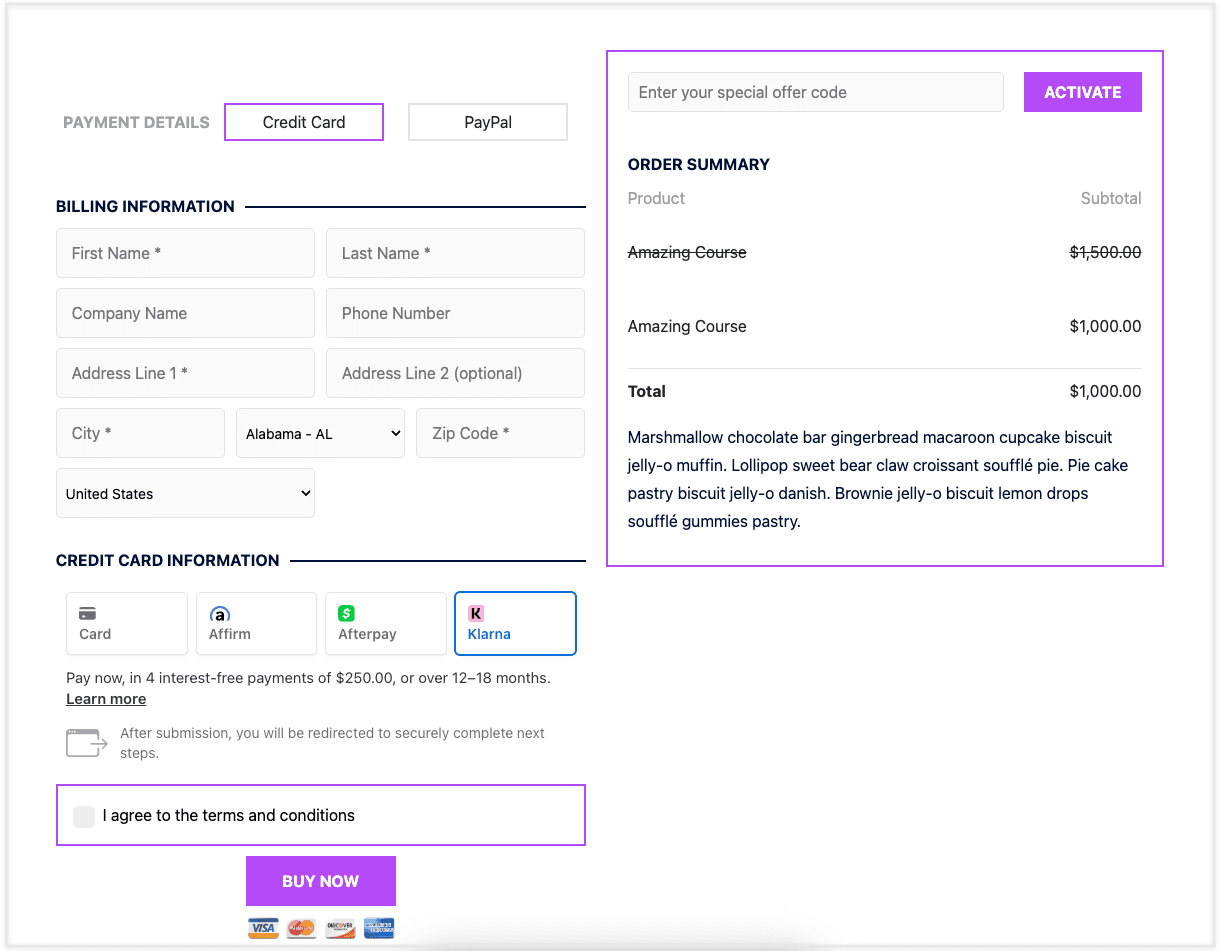Click the Discover card logo
This screenshot has width=1220, height=951.
click(340, 928)
